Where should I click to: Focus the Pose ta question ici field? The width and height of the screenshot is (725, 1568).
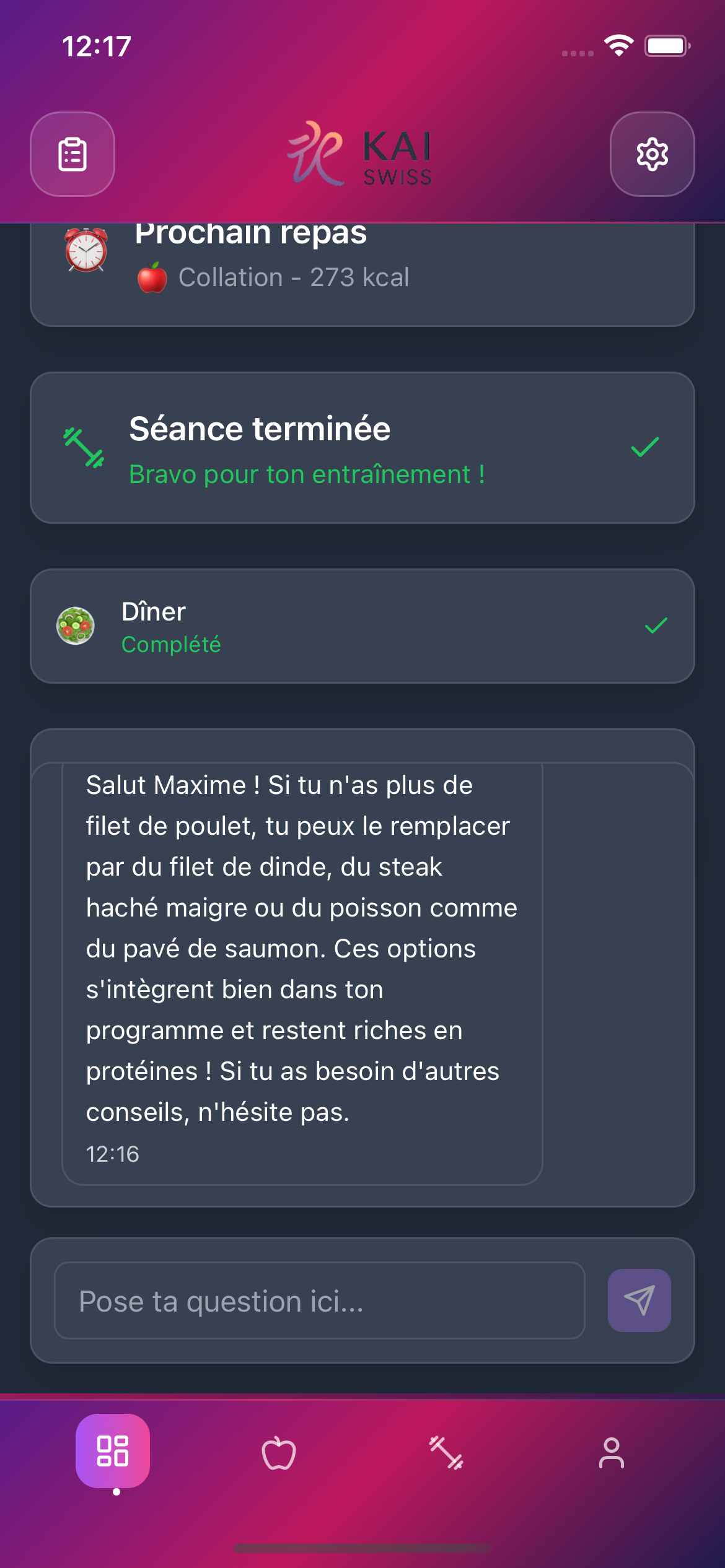[320, 1300]
